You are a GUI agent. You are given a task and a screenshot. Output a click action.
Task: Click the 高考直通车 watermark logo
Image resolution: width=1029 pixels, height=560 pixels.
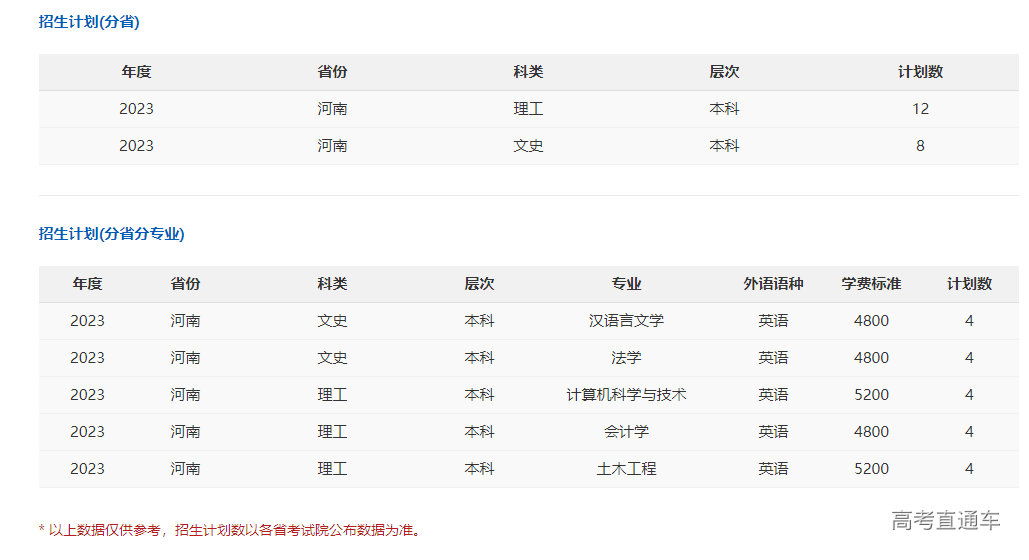(x=945, y=520)
